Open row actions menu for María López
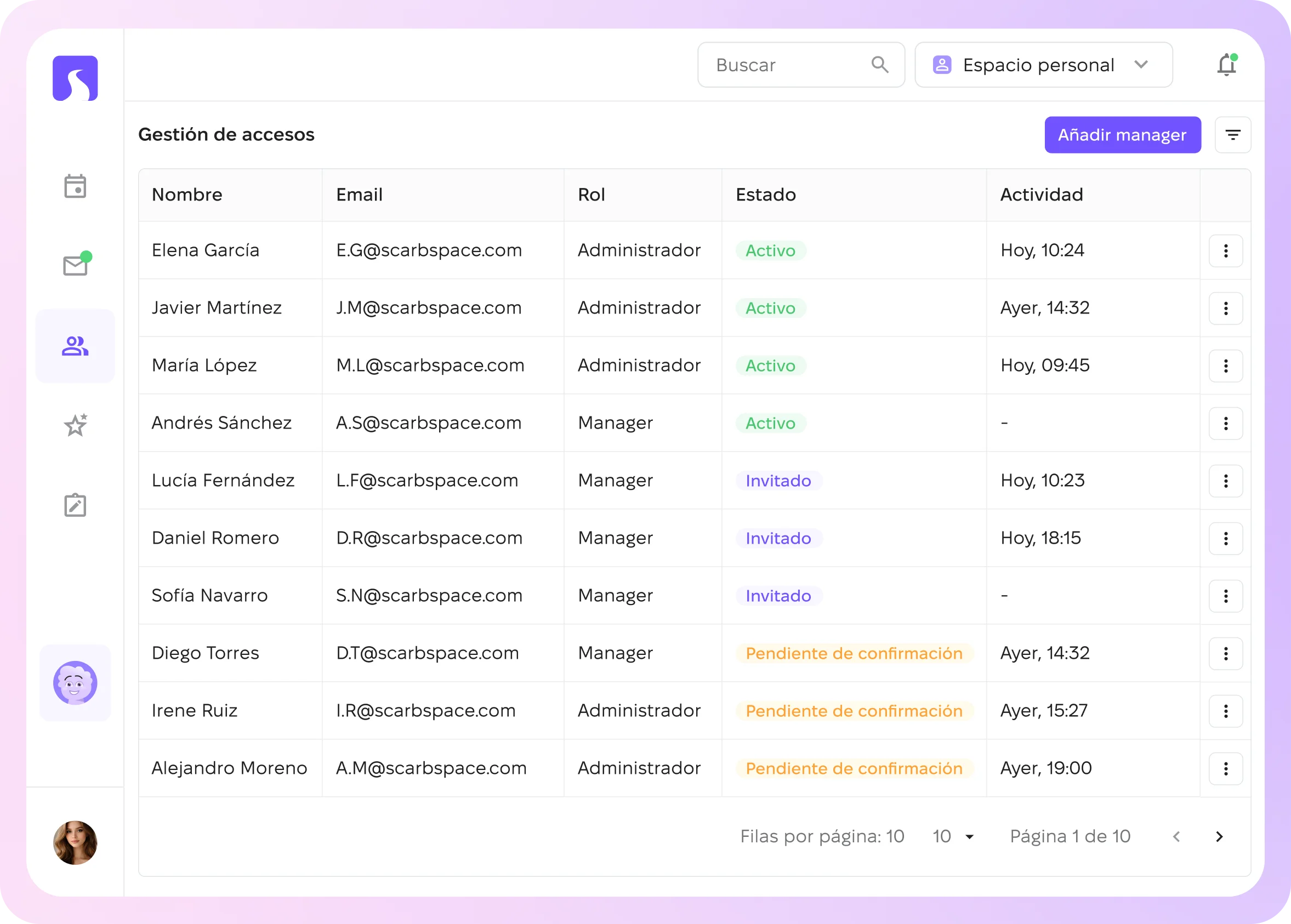Image resolution: width=1291 pixels, height=924 pixels. click(1226, 366)
